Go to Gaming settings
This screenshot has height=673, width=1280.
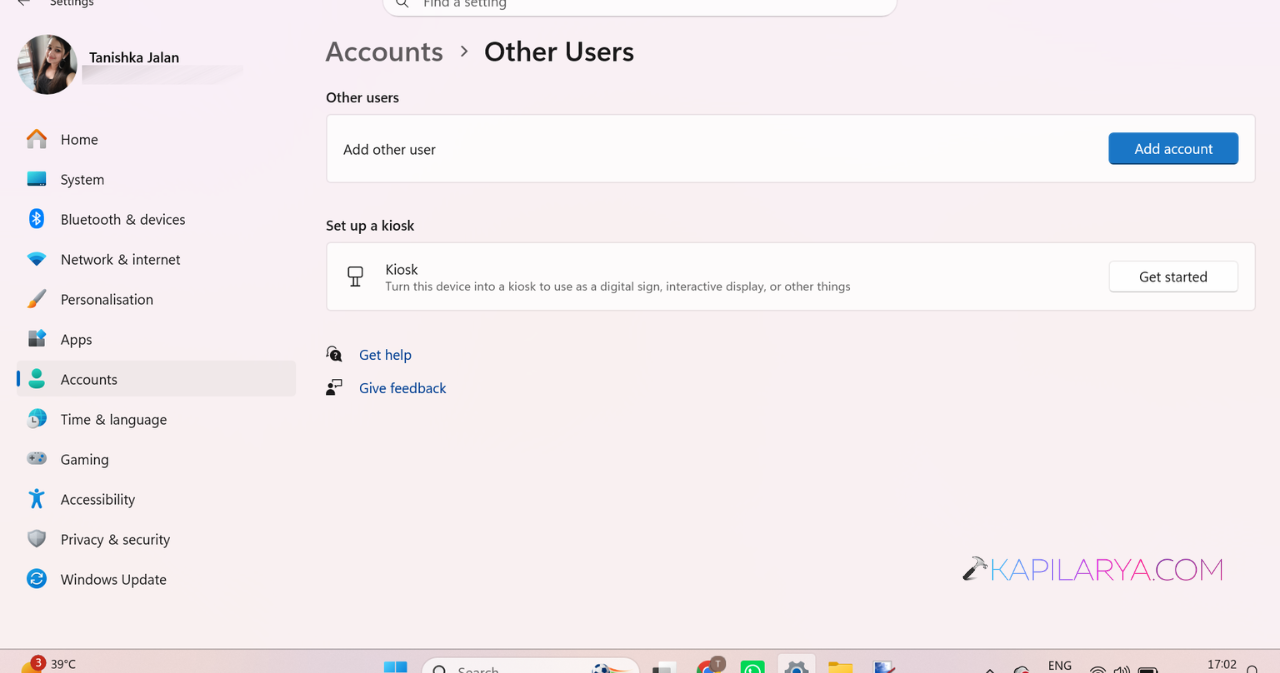[156, 459]
